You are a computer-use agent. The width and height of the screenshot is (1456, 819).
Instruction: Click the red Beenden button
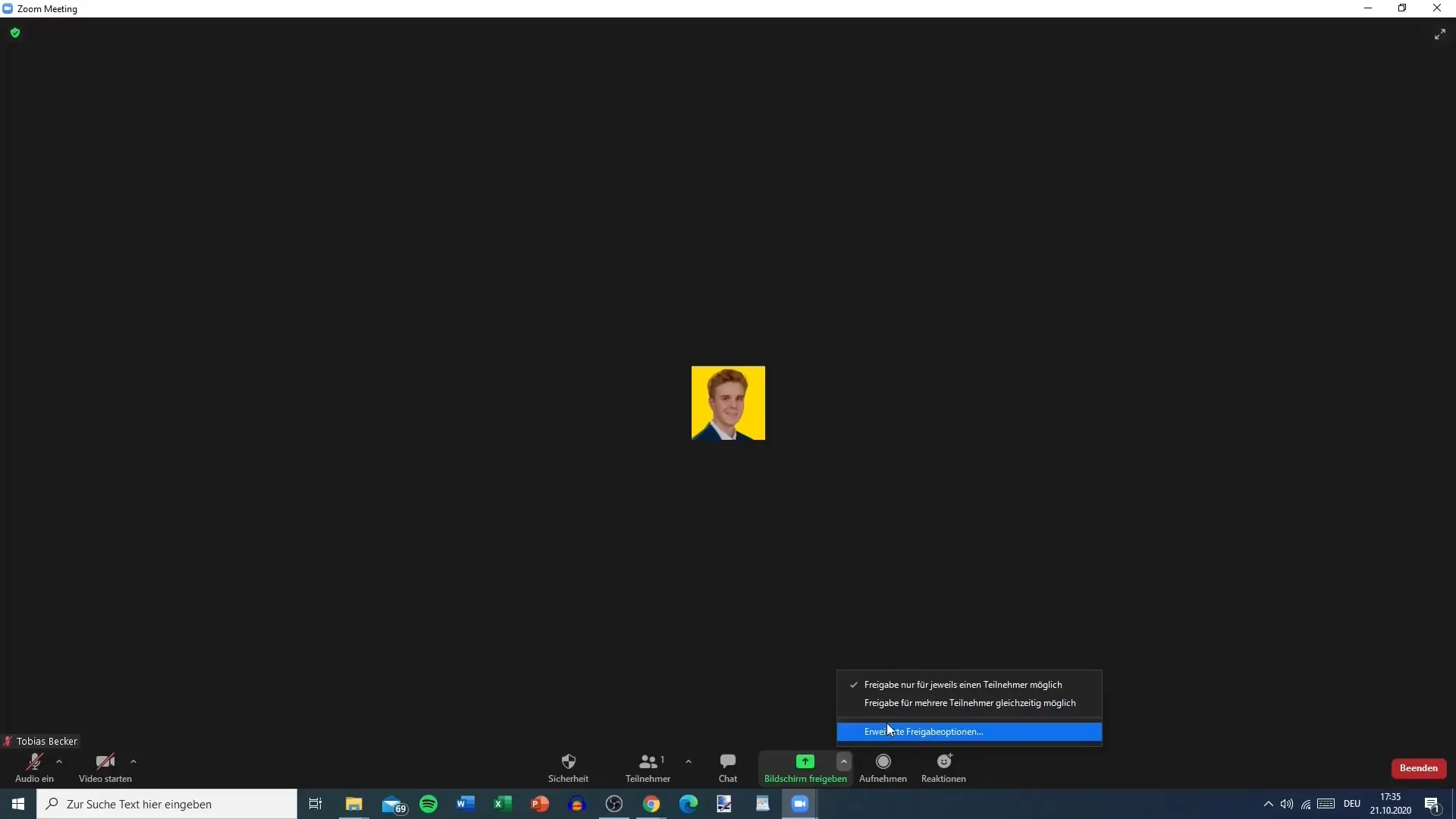click(x=1419, y=768)
